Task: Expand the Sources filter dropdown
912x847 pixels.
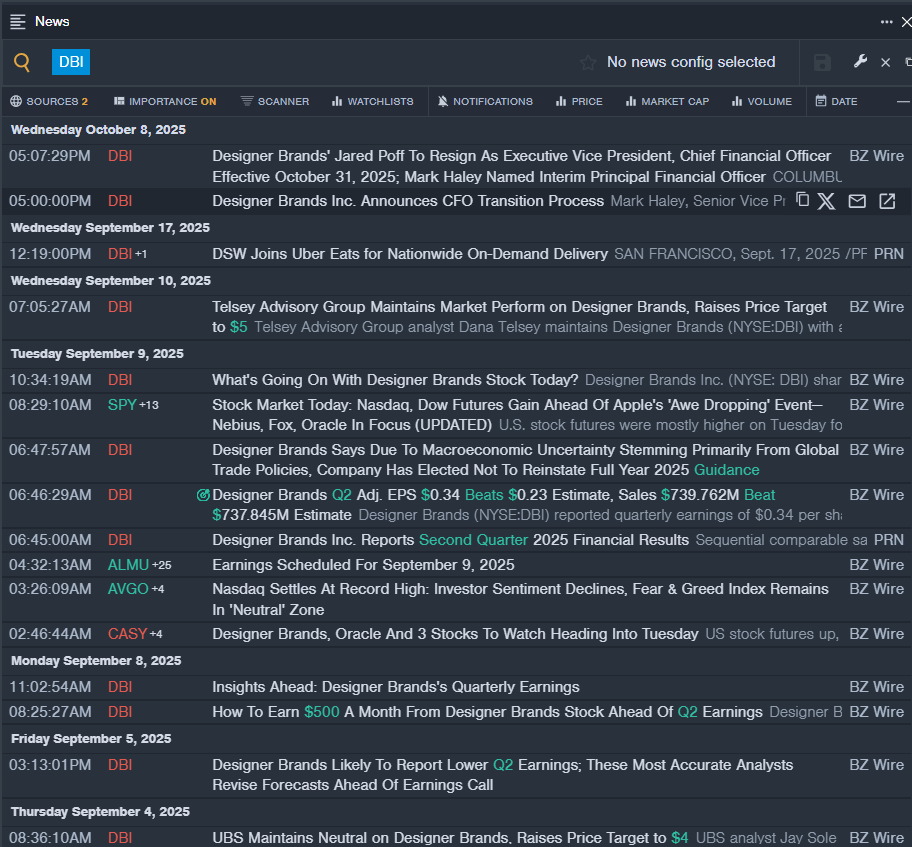Action: pyautogui.click(x=49, y=101)
